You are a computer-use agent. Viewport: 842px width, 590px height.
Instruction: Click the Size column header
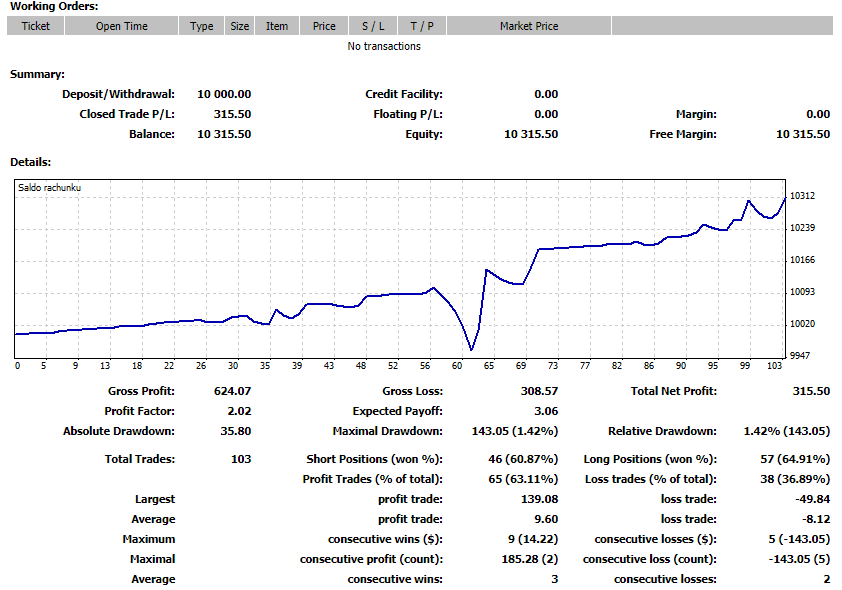click(x=240, y=26)
